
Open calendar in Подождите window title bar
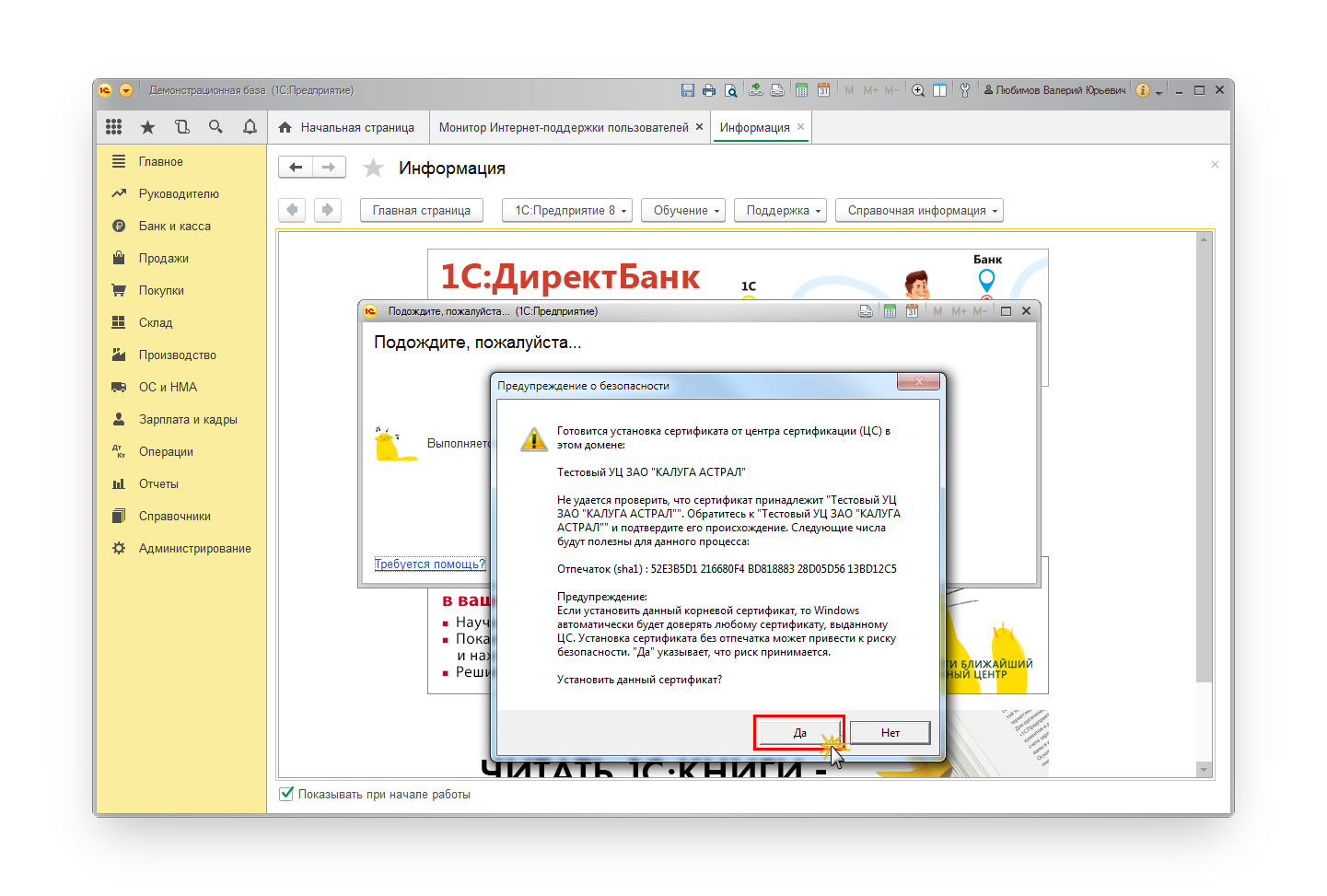912,311
